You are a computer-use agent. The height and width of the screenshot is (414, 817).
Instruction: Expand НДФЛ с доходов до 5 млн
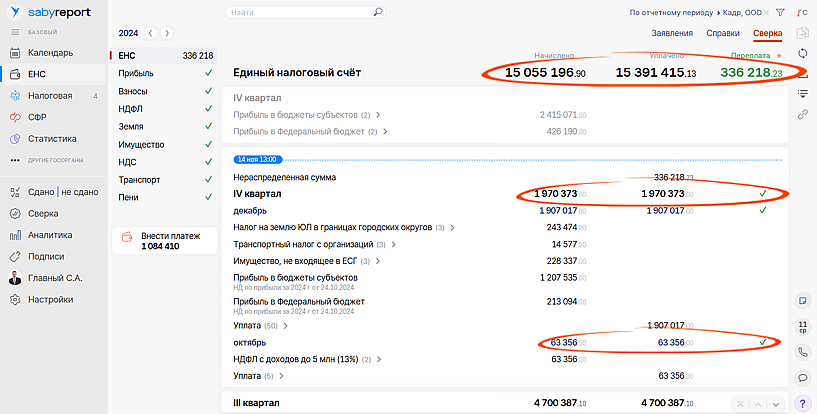380,359
